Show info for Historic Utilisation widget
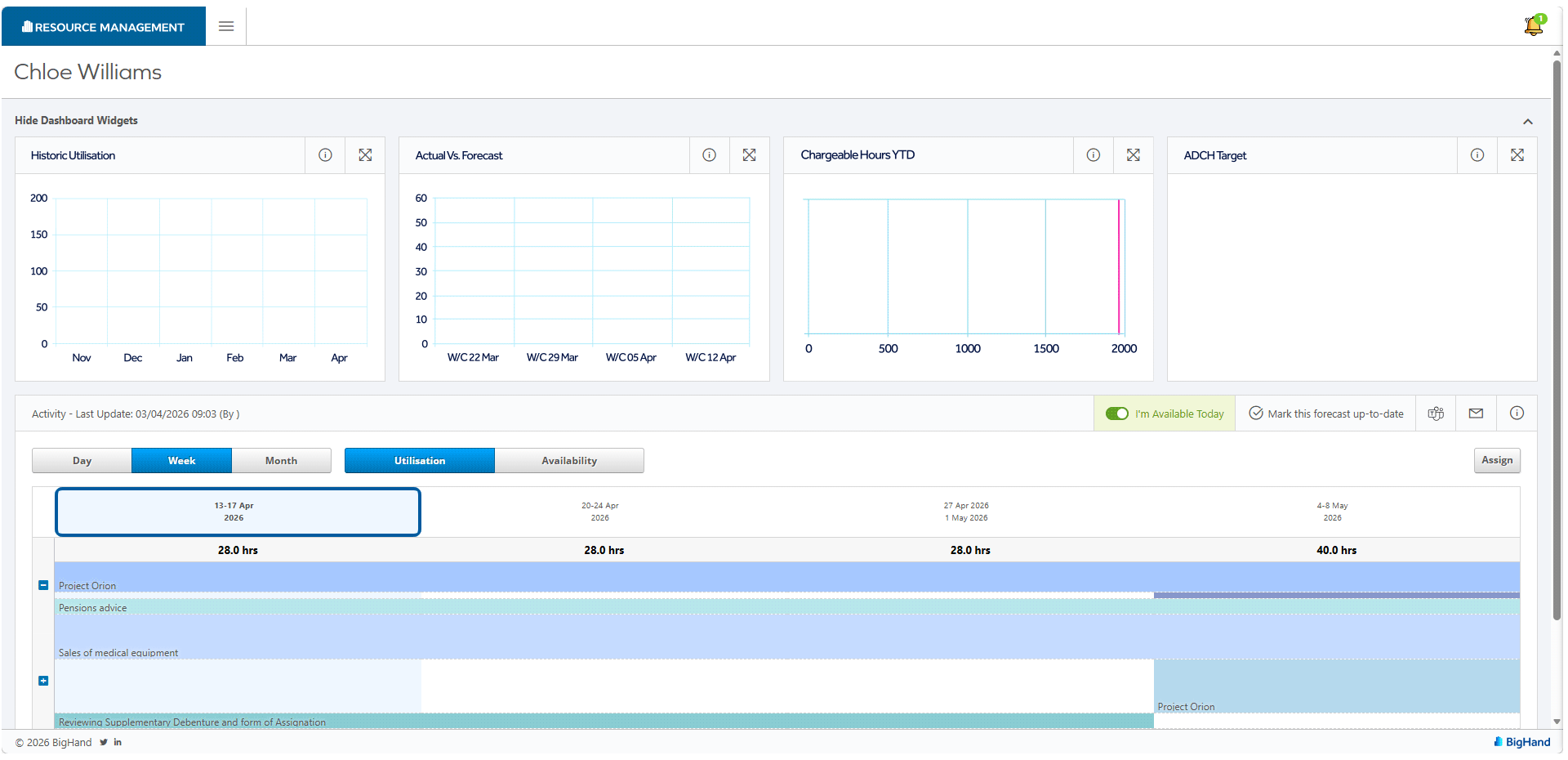The height and width of the screenshot is (760, 1568). [x=325, y=155]
